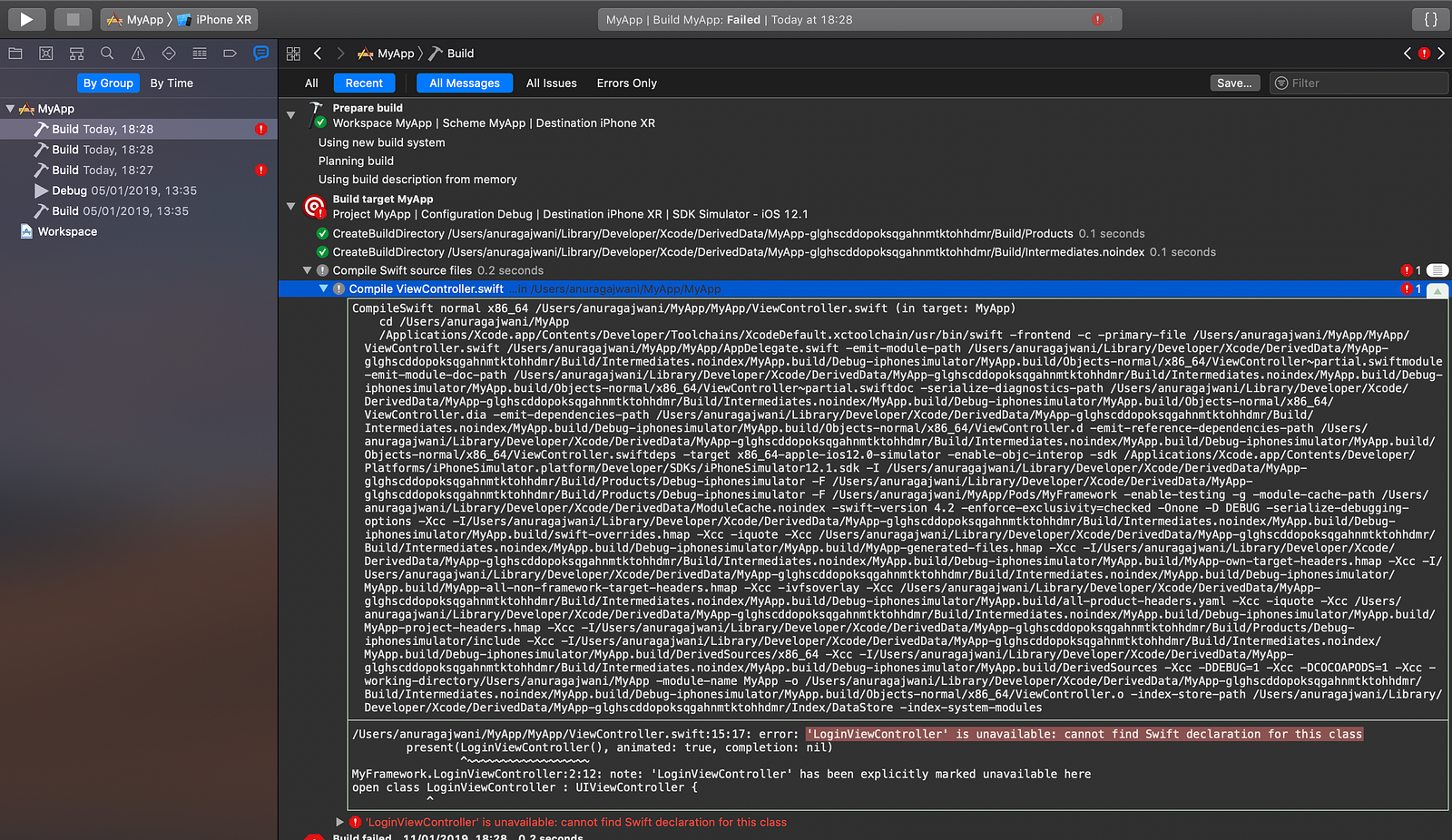Image resolution: width=1452 pixels, height=840 pixels.
Task: Click the related items grid icon
Action: click(293, 54)
